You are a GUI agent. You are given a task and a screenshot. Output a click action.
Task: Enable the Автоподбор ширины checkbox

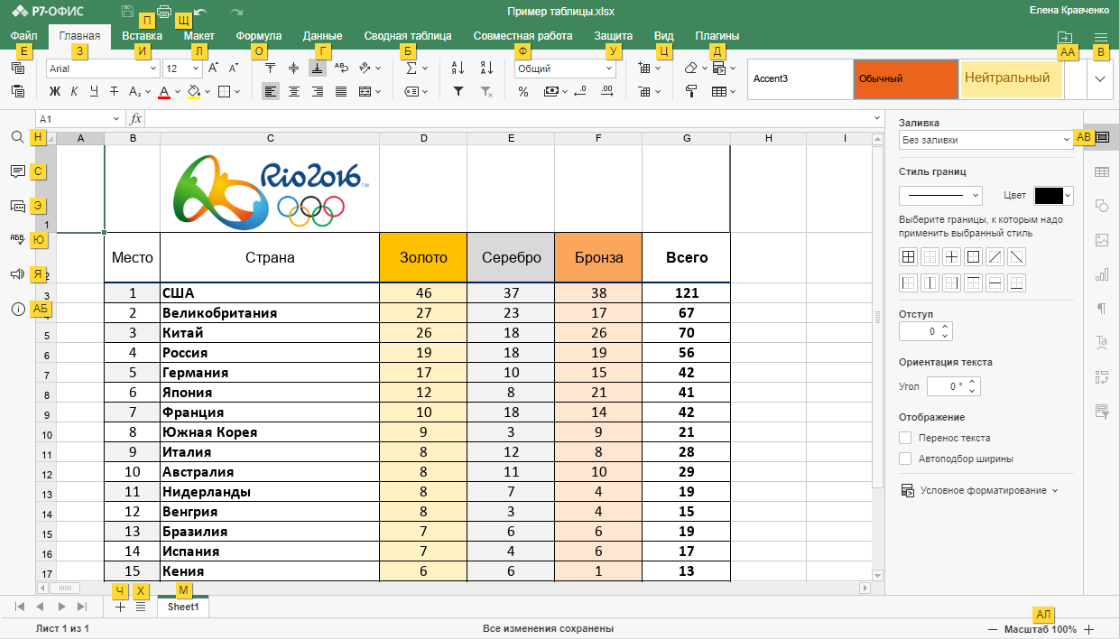[x=905, y=458]
